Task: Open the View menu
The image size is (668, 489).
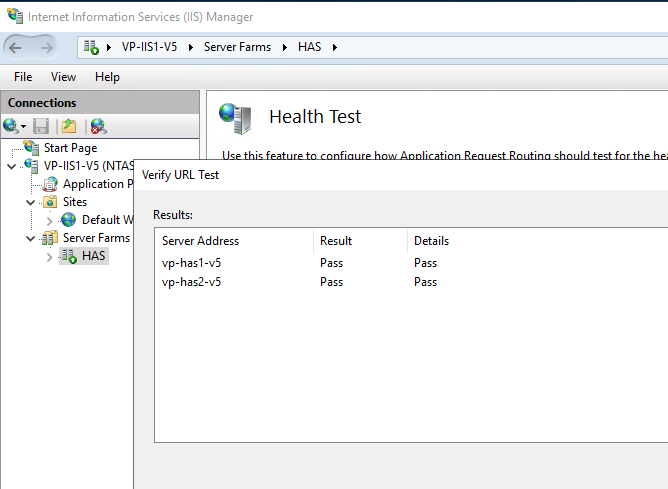Action: (x=63, y=77)
